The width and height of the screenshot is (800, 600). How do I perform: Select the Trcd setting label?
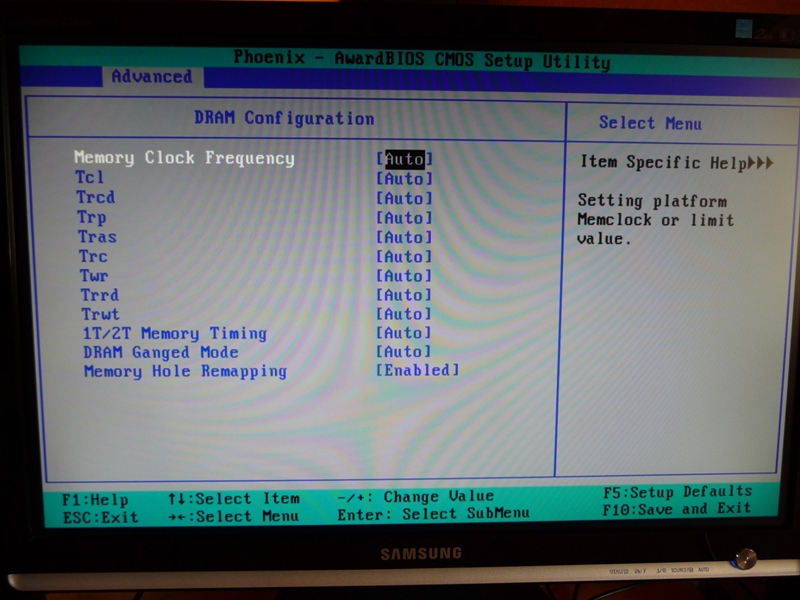coord(95,197)
